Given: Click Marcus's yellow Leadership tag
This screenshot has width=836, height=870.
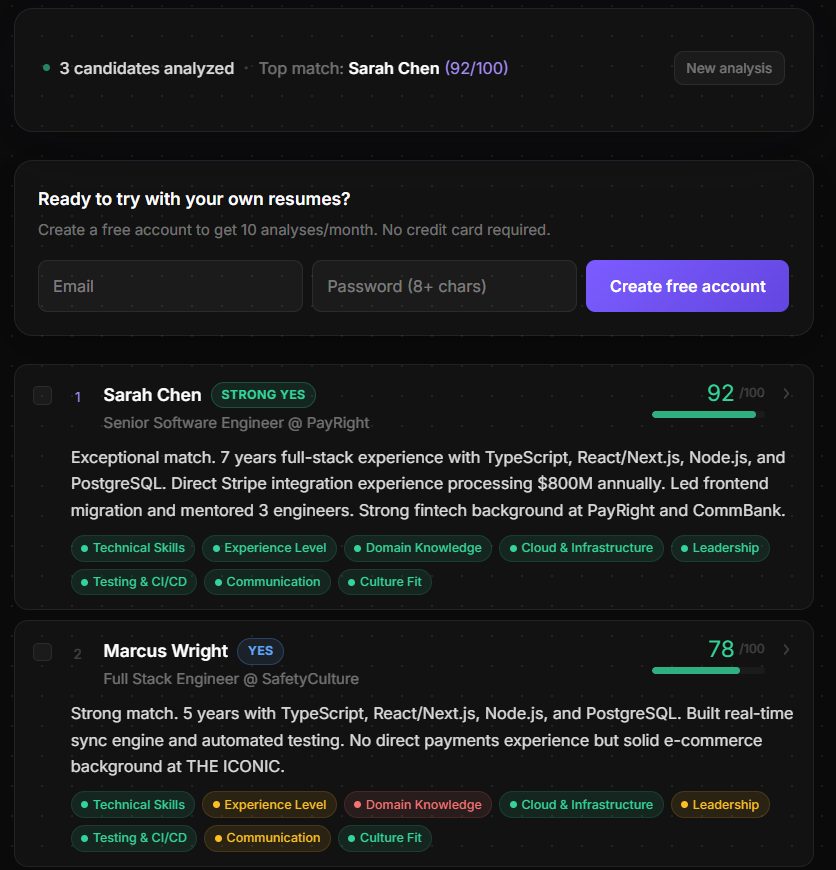Looking at the screenshot, I should tap(719, 805).
